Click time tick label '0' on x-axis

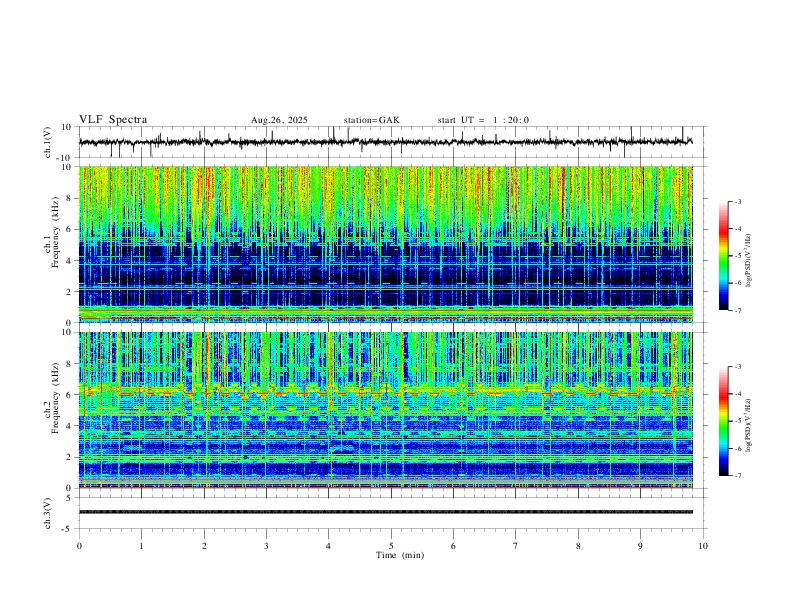79,546
